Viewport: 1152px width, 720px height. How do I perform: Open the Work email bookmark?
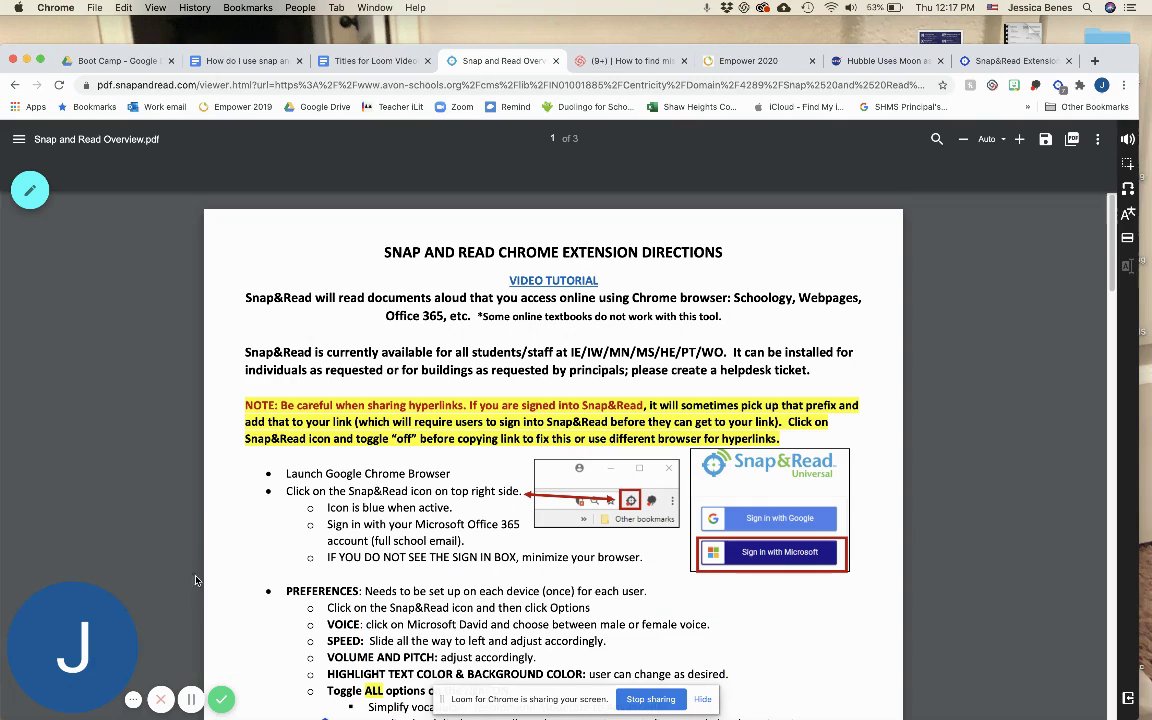(157, 107)
